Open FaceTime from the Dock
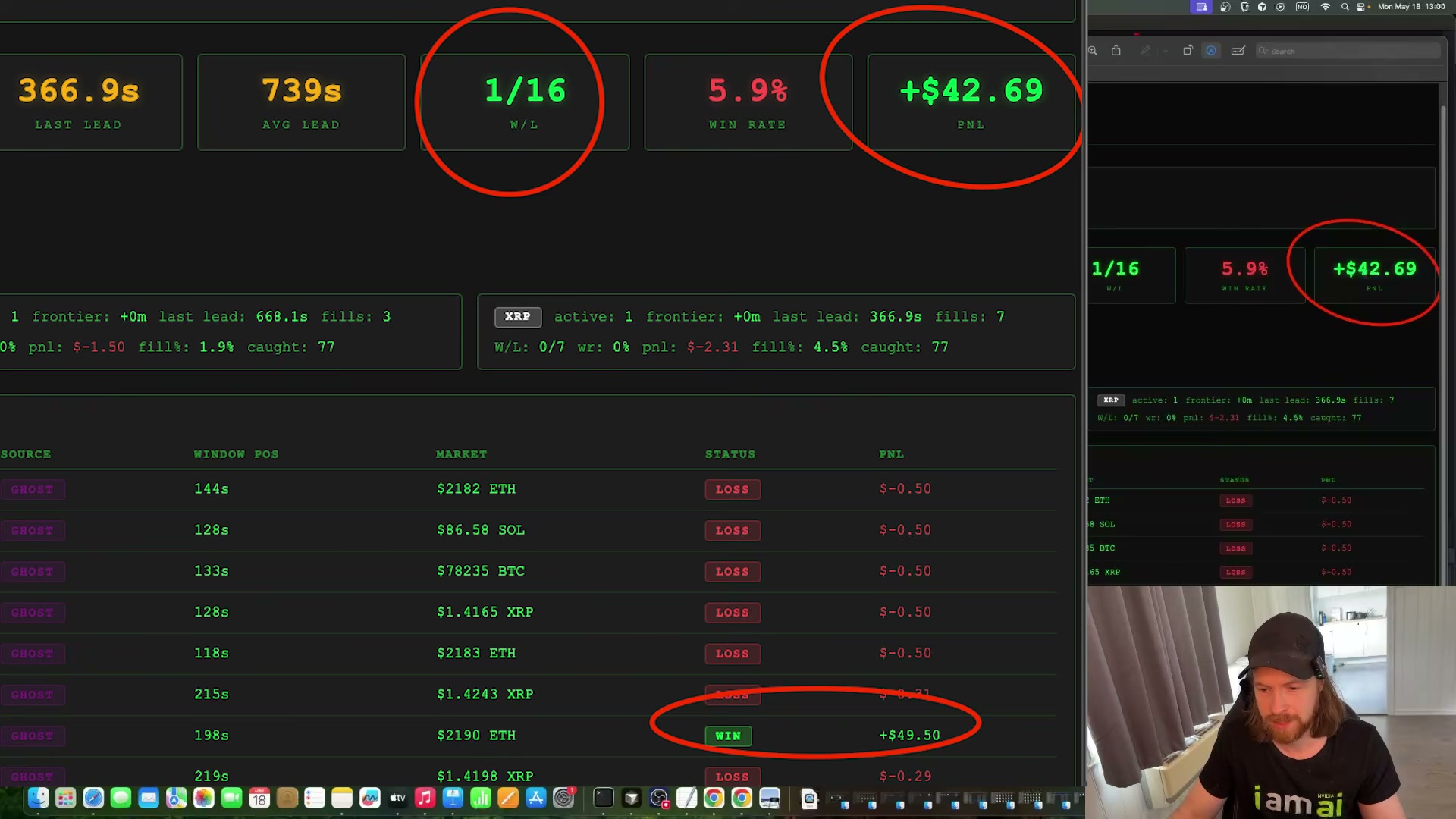 231,798
